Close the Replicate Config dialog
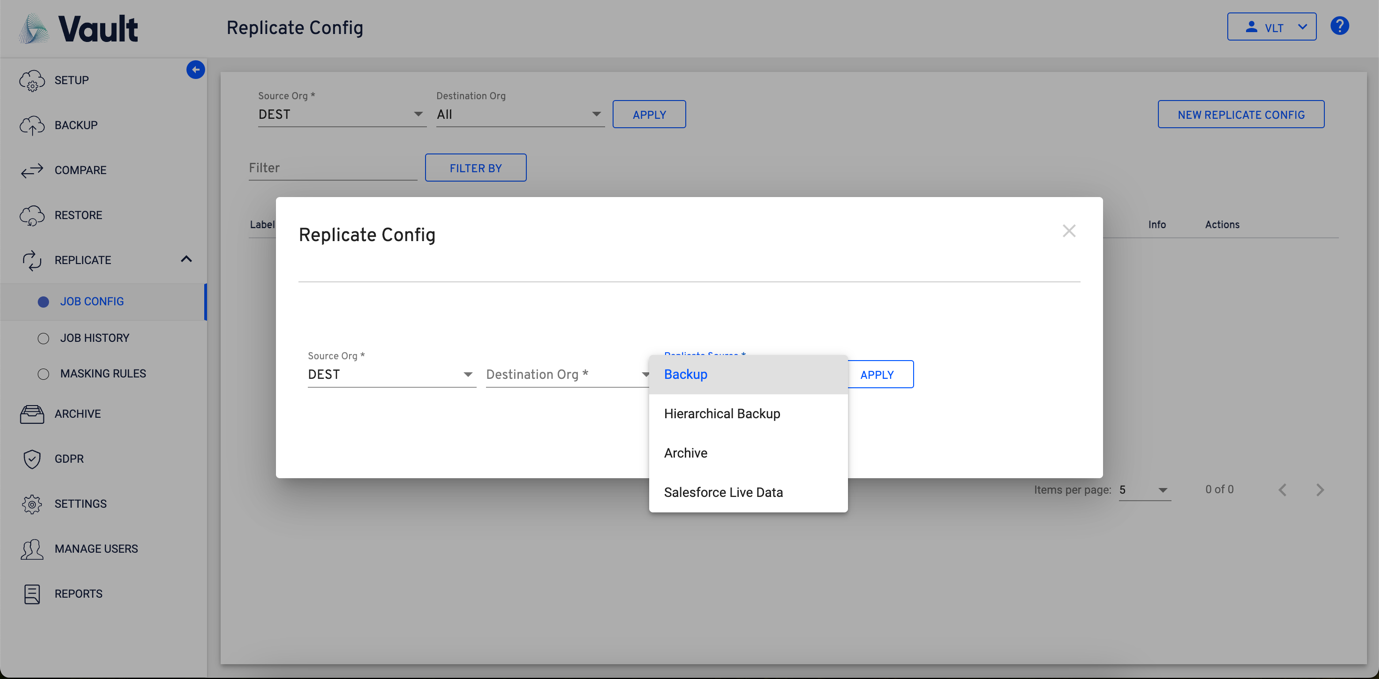1379x679 pixels. pyautogui.click(x=1069, y=231)
